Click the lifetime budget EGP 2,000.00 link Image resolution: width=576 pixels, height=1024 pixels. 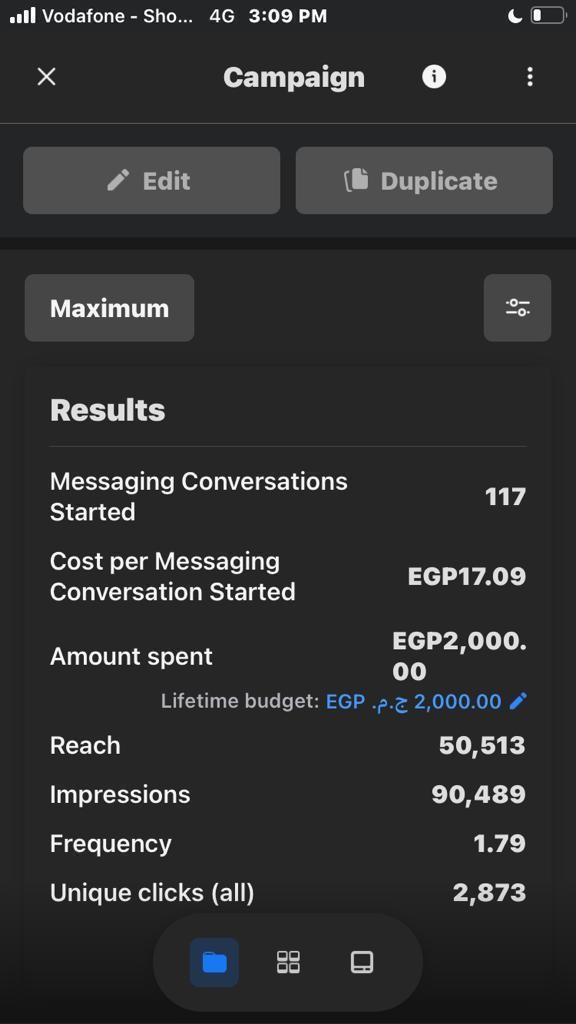tap(413, 702)
